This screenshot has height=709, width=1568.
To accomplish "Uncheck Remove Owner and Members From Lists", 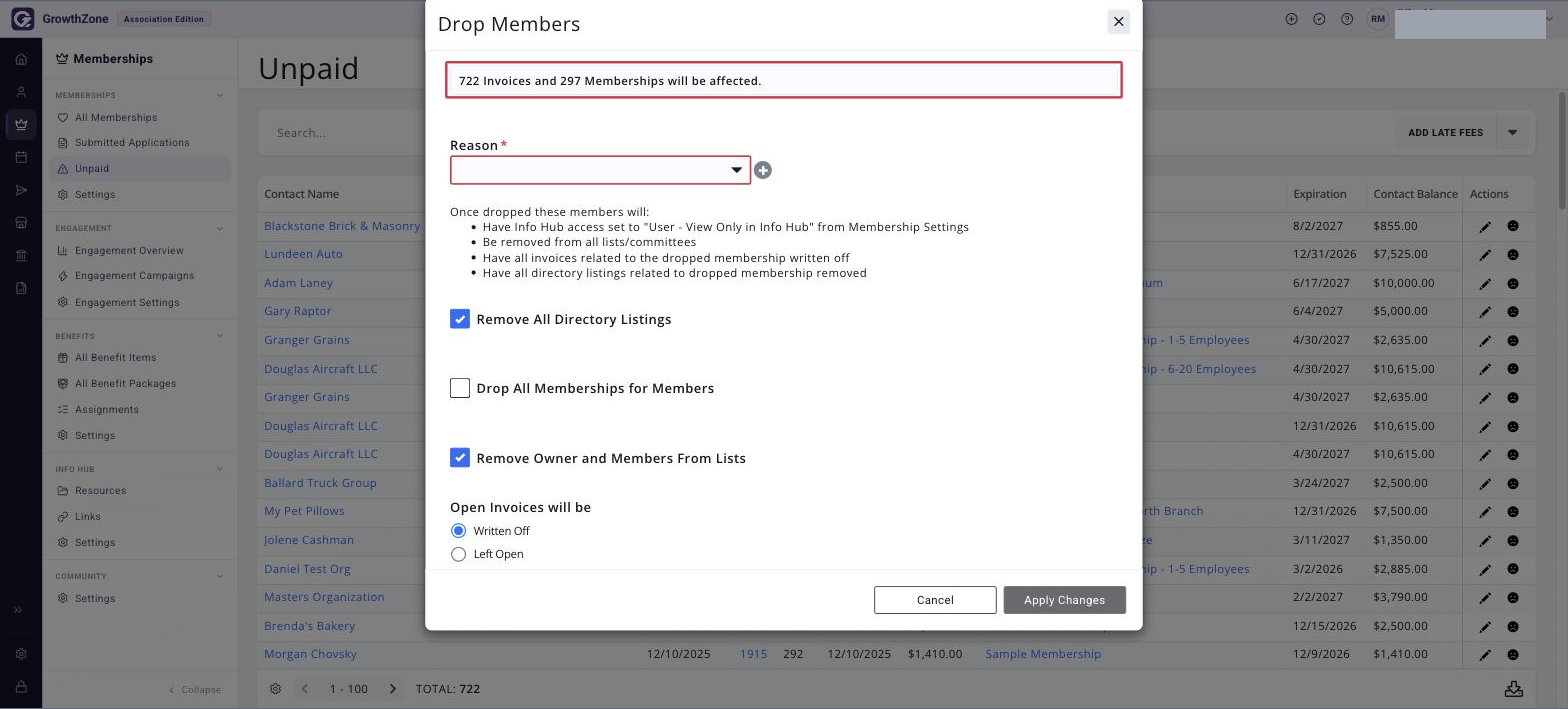I will point(460,458).
